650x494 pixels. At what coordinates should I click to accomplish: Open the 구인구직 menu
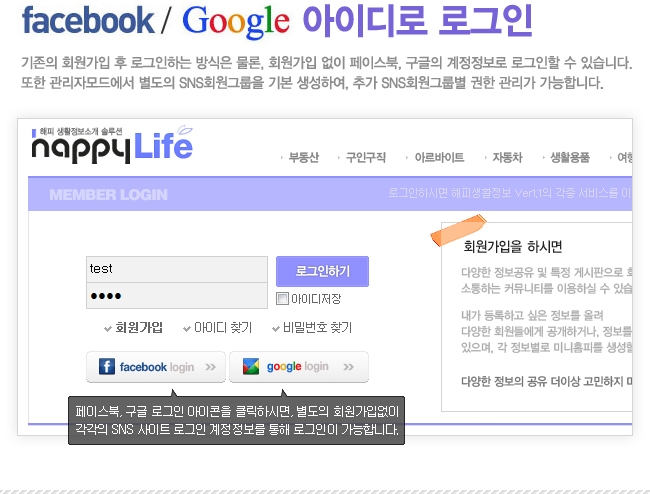366,157
